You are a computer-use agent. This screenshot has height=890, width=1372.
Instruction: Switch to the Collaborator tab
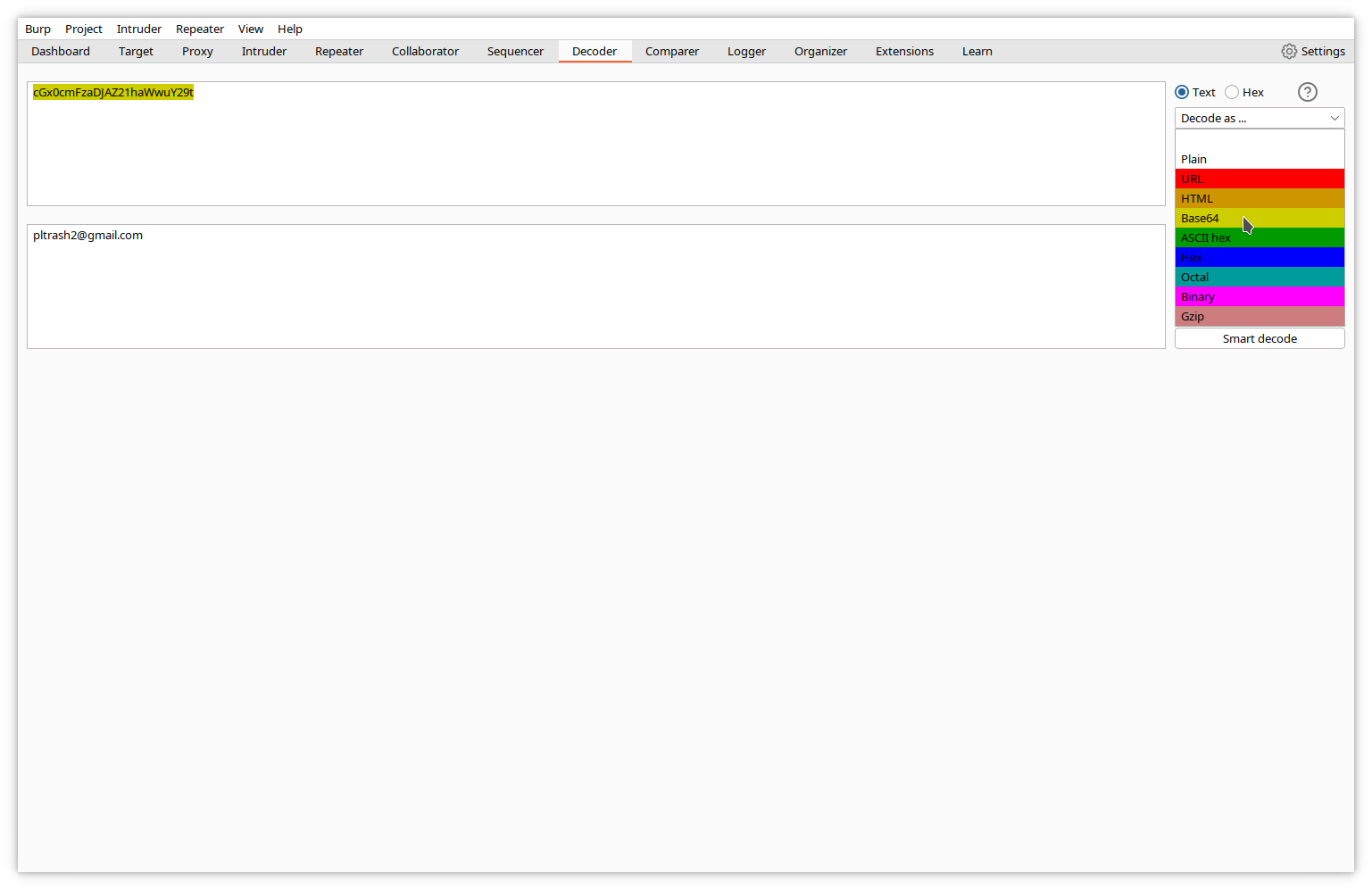425,51
